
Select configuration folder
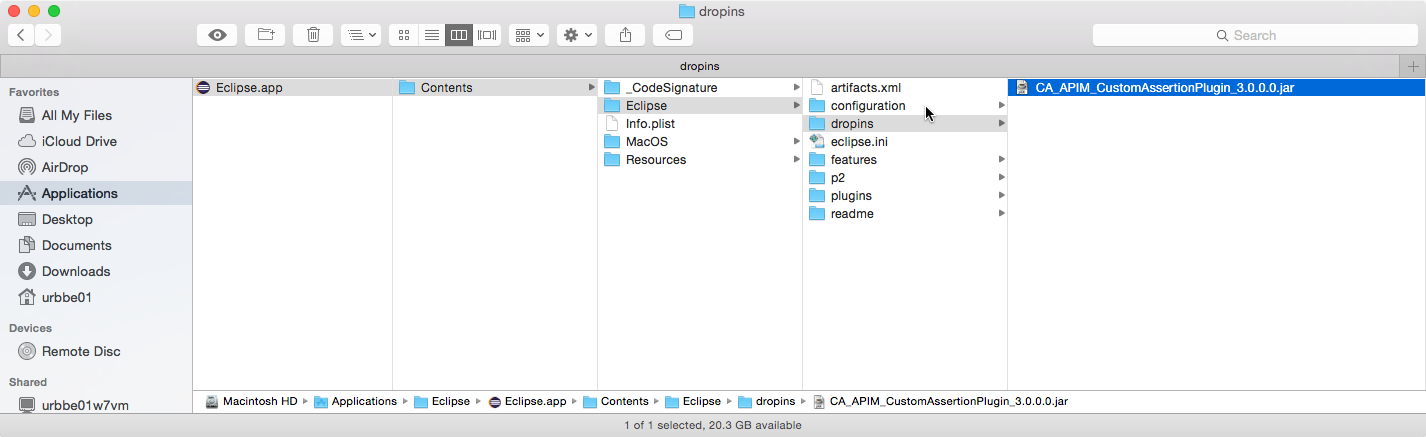click(905, 105)
